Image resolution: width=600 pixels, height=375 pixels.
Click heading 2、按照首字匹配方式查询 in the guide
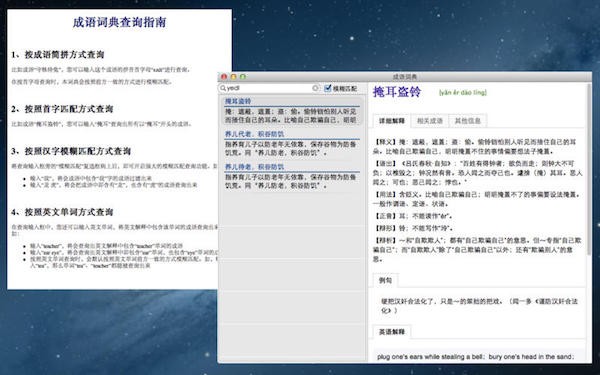62,109
